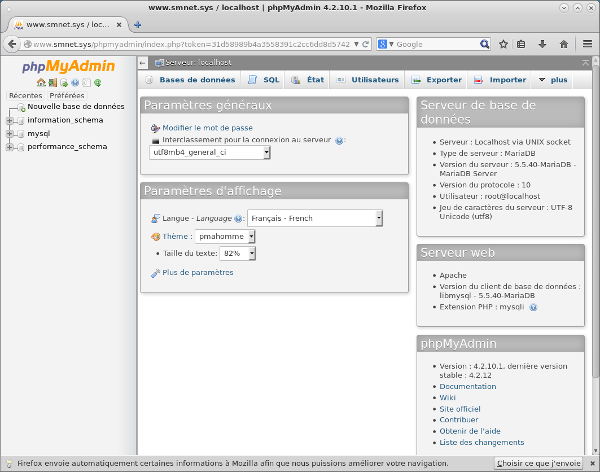Open the Utilisateurs tab
This screenshot has width=600, height=472.
click(367, 80)
